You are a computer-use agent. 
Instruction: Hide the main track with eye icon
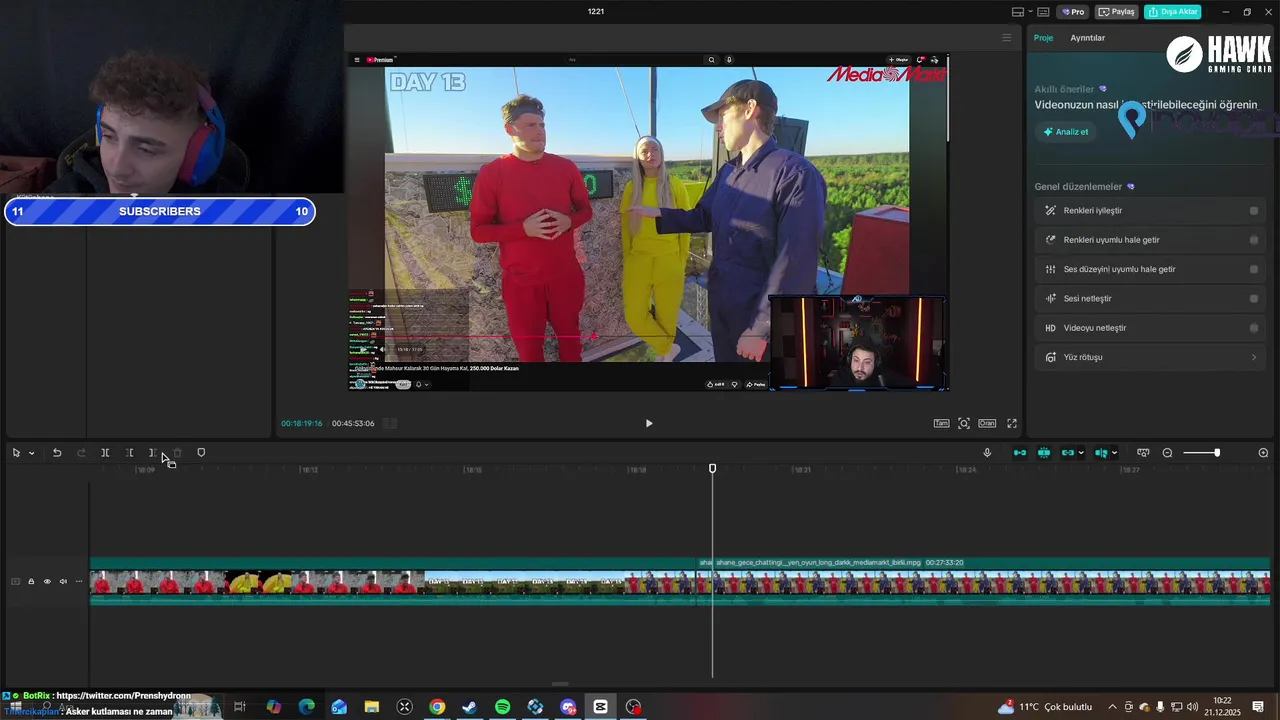[46, 581]
